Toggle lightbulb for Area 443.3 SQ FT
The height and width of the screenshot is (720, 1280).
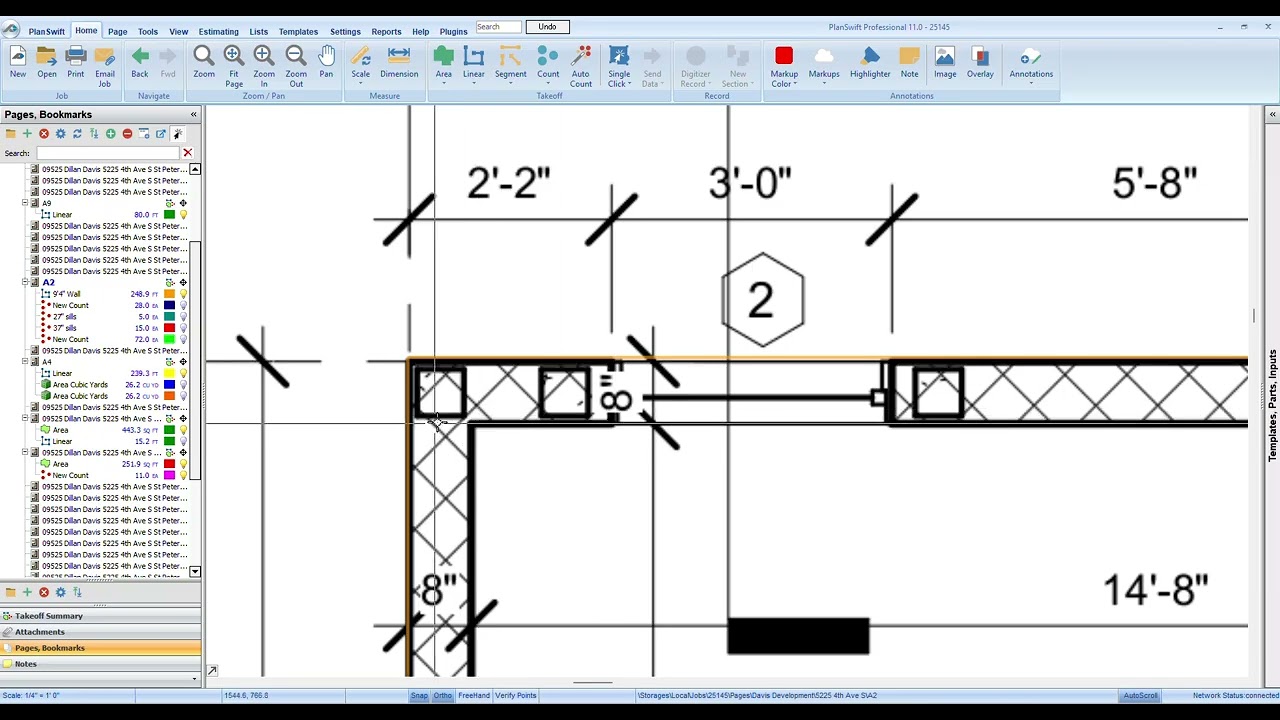click(183, 430)
